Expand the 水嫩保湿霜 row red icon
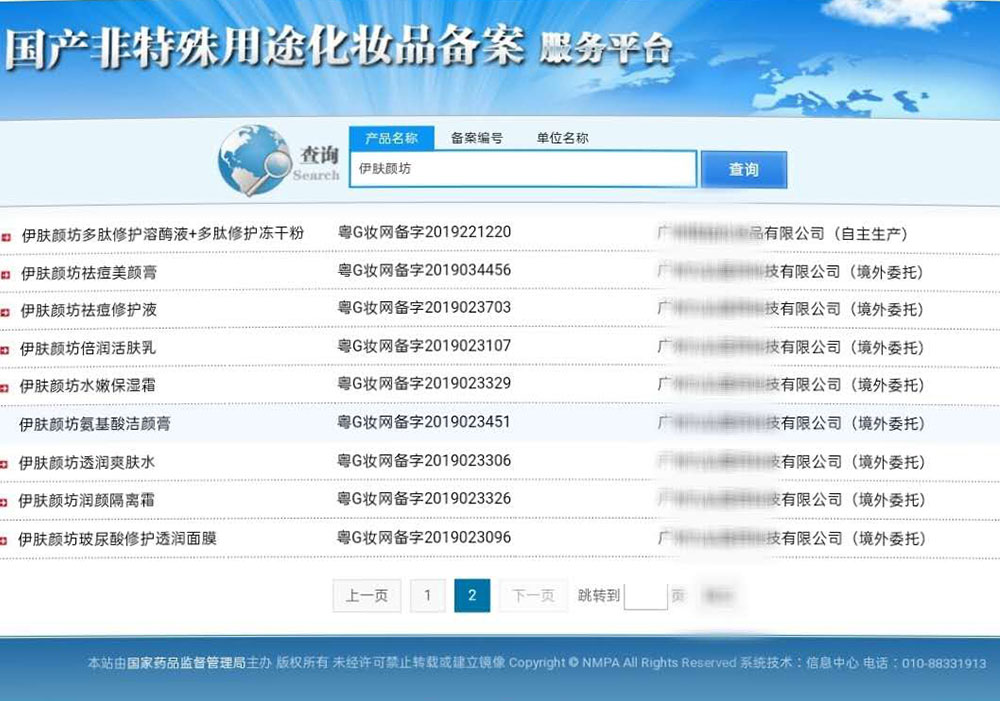This screenshot has height=701, width=1000. (x=4, y=388)
